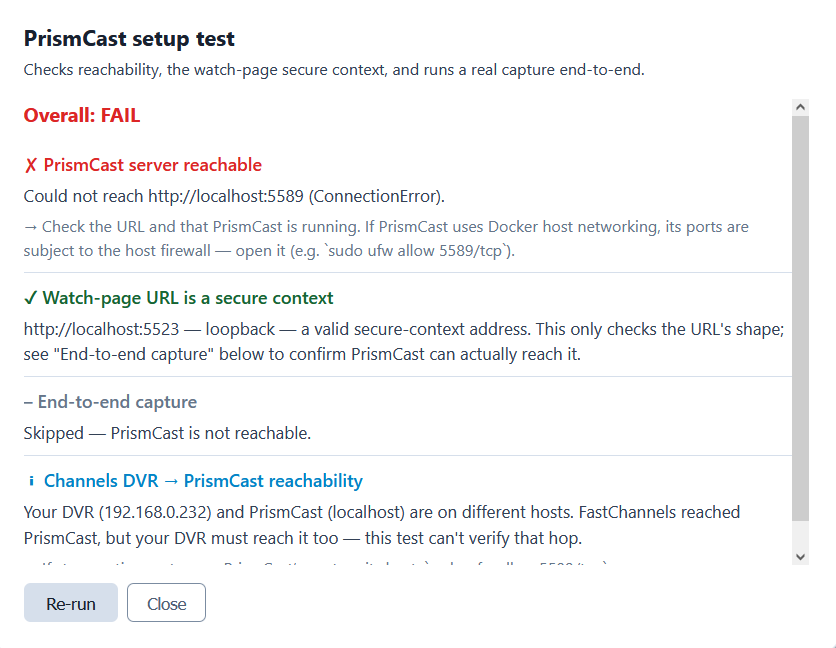Click the PrismCast server reachable heading
The height and width of the screenshot is (648, 836).
coord(152,165)
